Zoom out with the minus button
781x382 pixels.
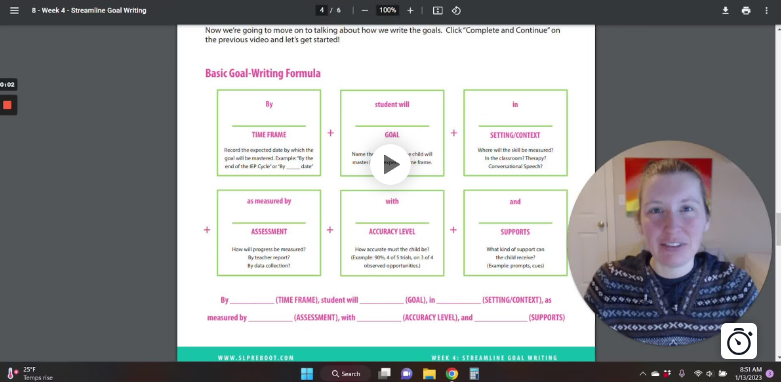click(365, 10)
